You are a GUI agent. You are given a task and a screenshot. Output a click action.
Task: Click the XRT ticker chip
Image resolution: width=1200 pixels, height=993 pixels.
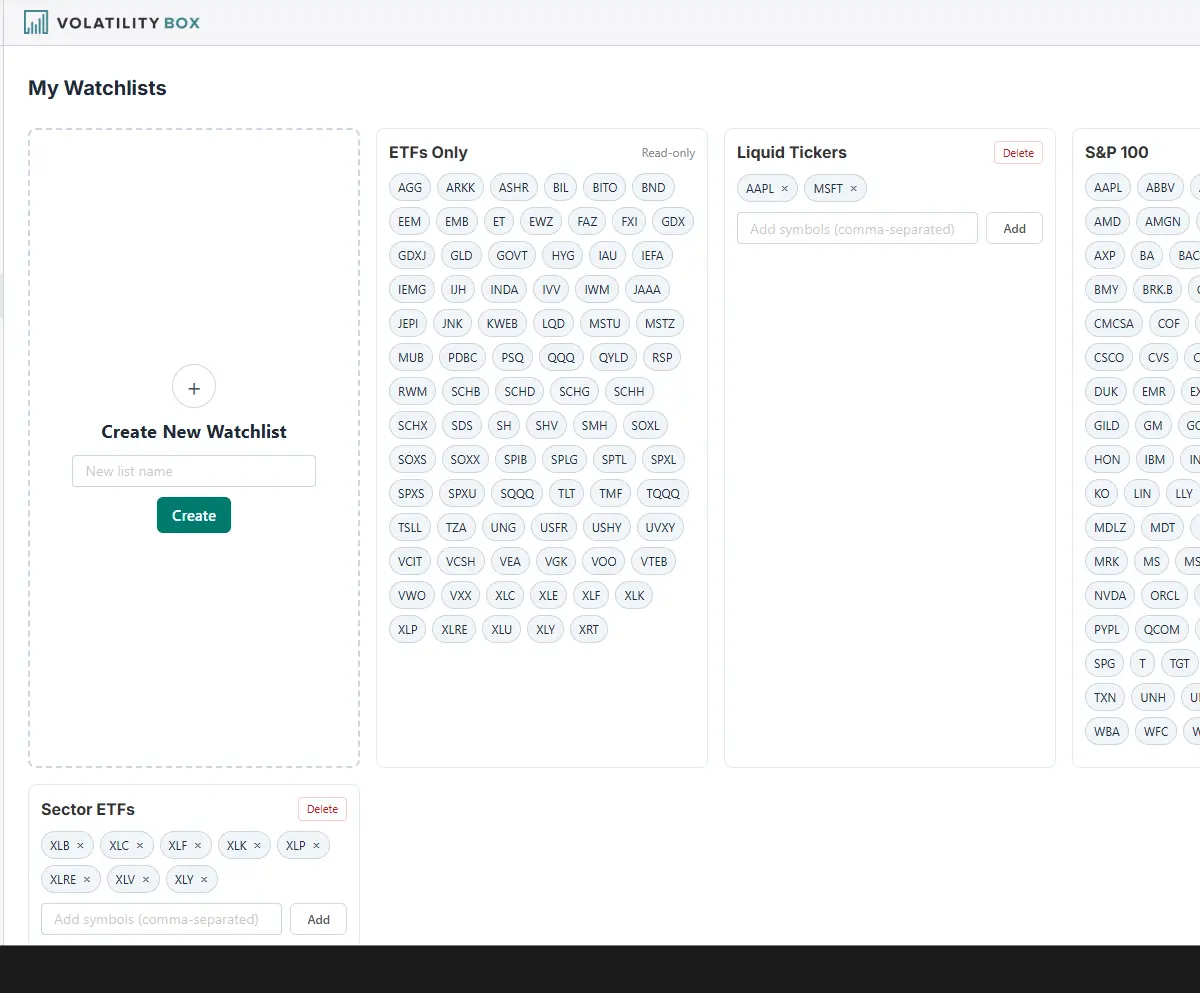pyautogui.click(x=589, y=629)
